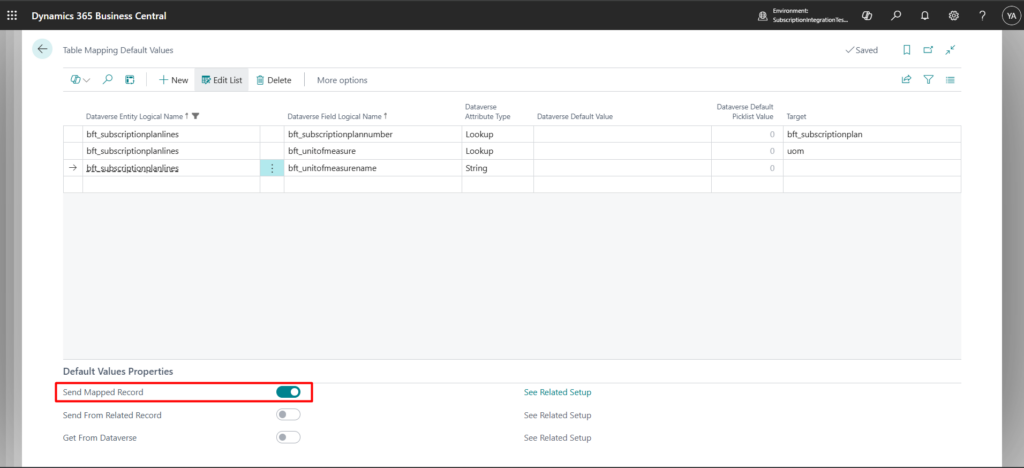This screenshot has width=1024, height=468.
Task: Bookmark this page with the bookmark icon
Action: (x=906, y=49)
